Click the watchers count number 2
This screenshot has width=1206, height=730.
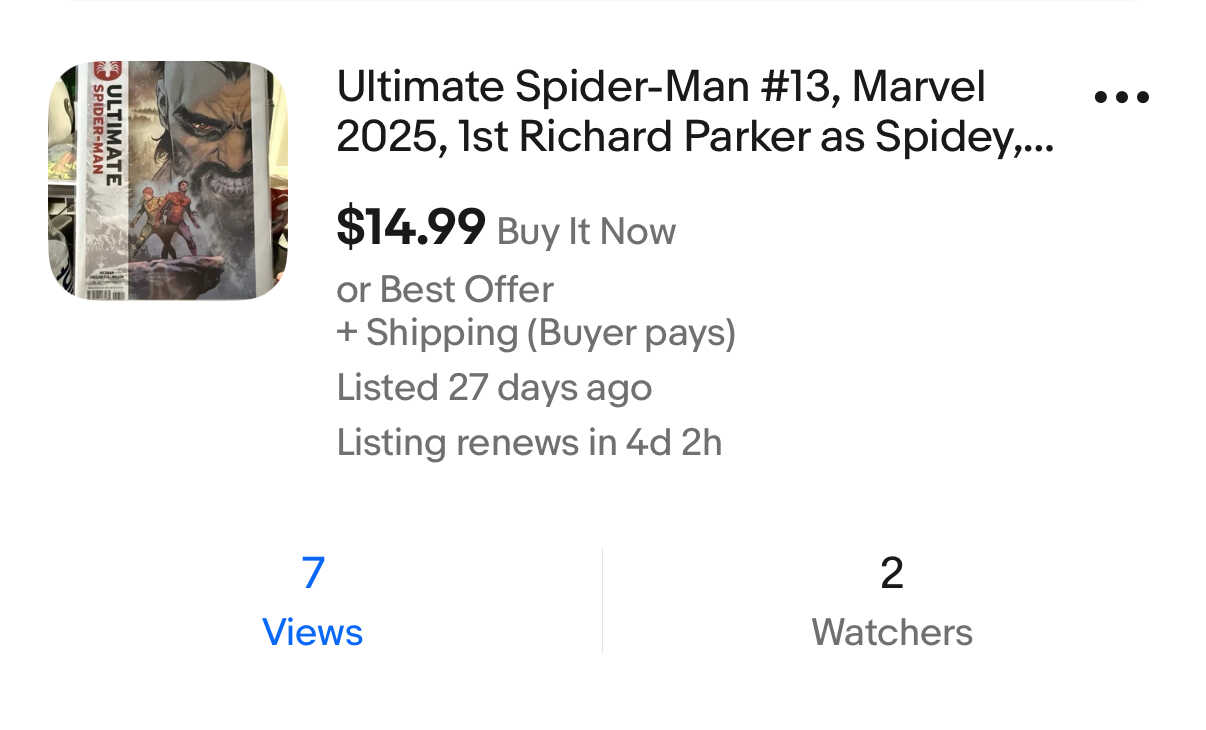[891, 573]
